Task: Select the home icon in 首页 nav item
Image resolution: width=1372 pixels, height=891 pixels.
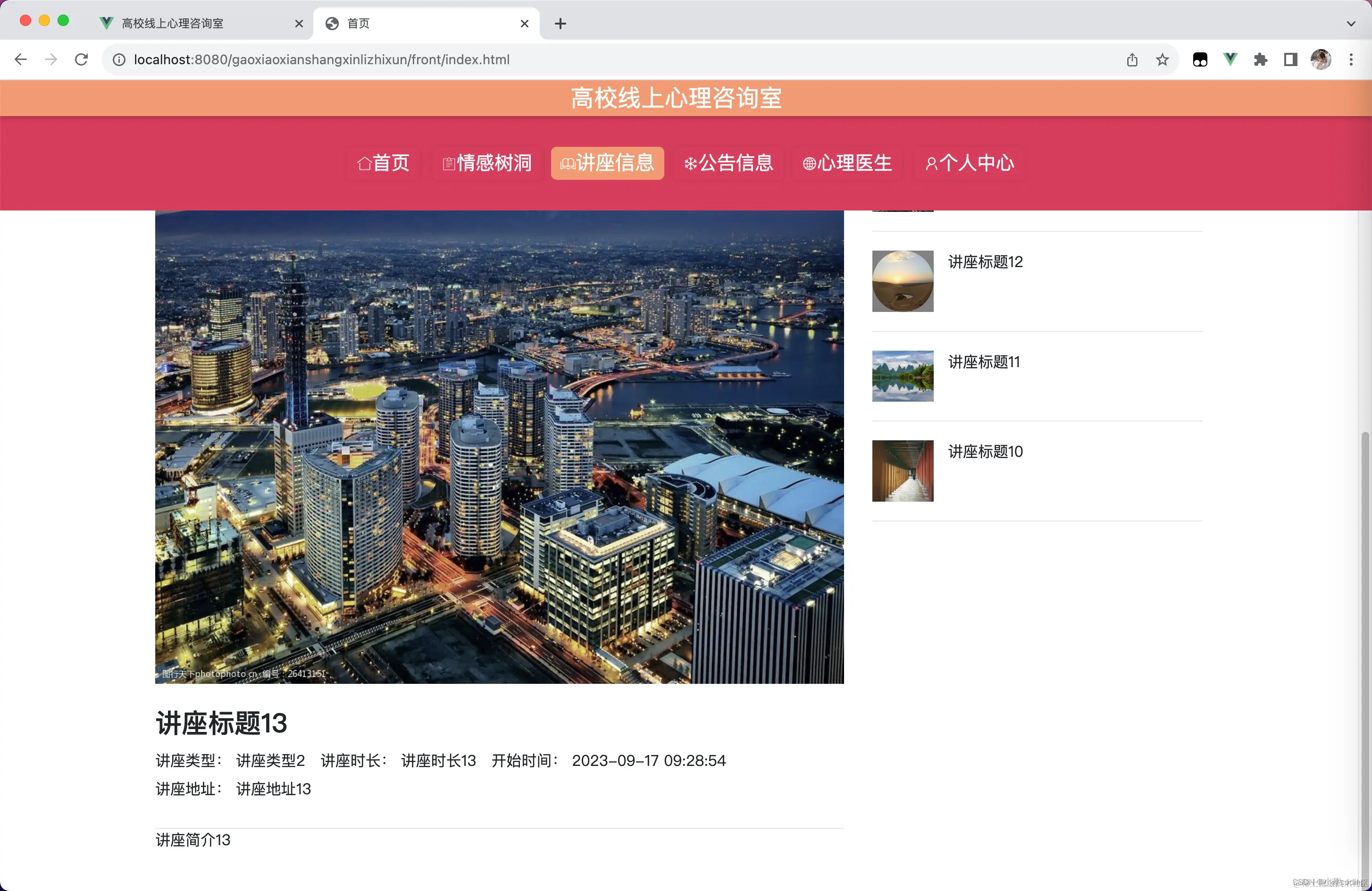Action: (x=364, y=163)
